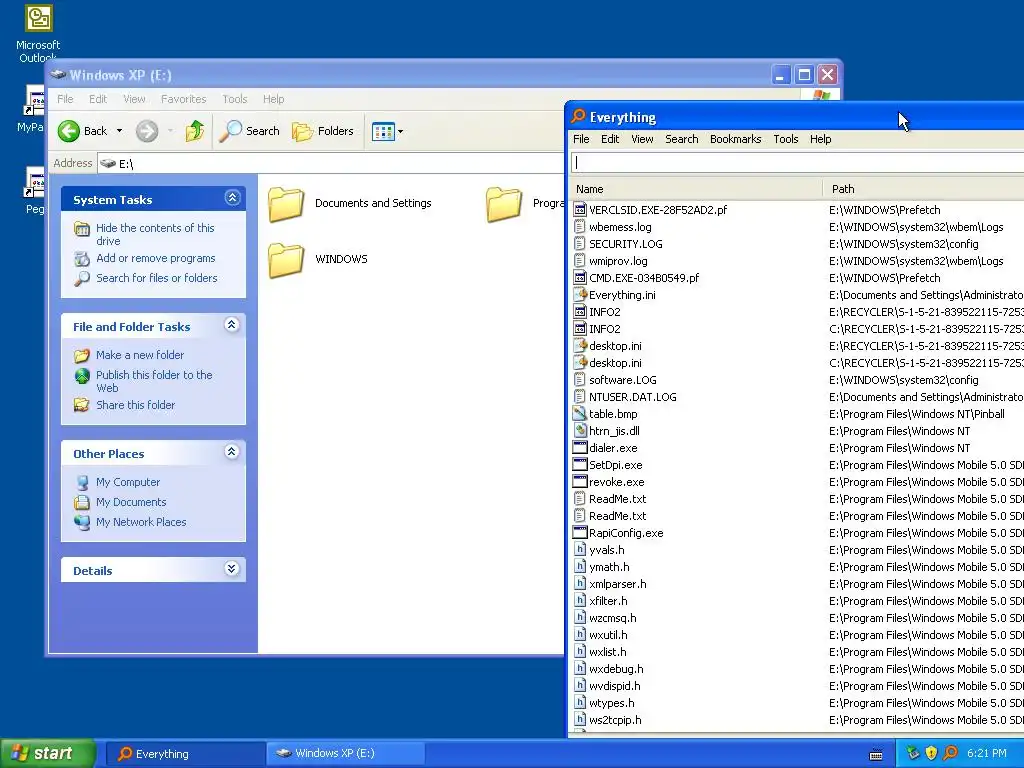The image size is (1024, 768).
Task: Click Make a new folder link
Action: pos(140,355)
